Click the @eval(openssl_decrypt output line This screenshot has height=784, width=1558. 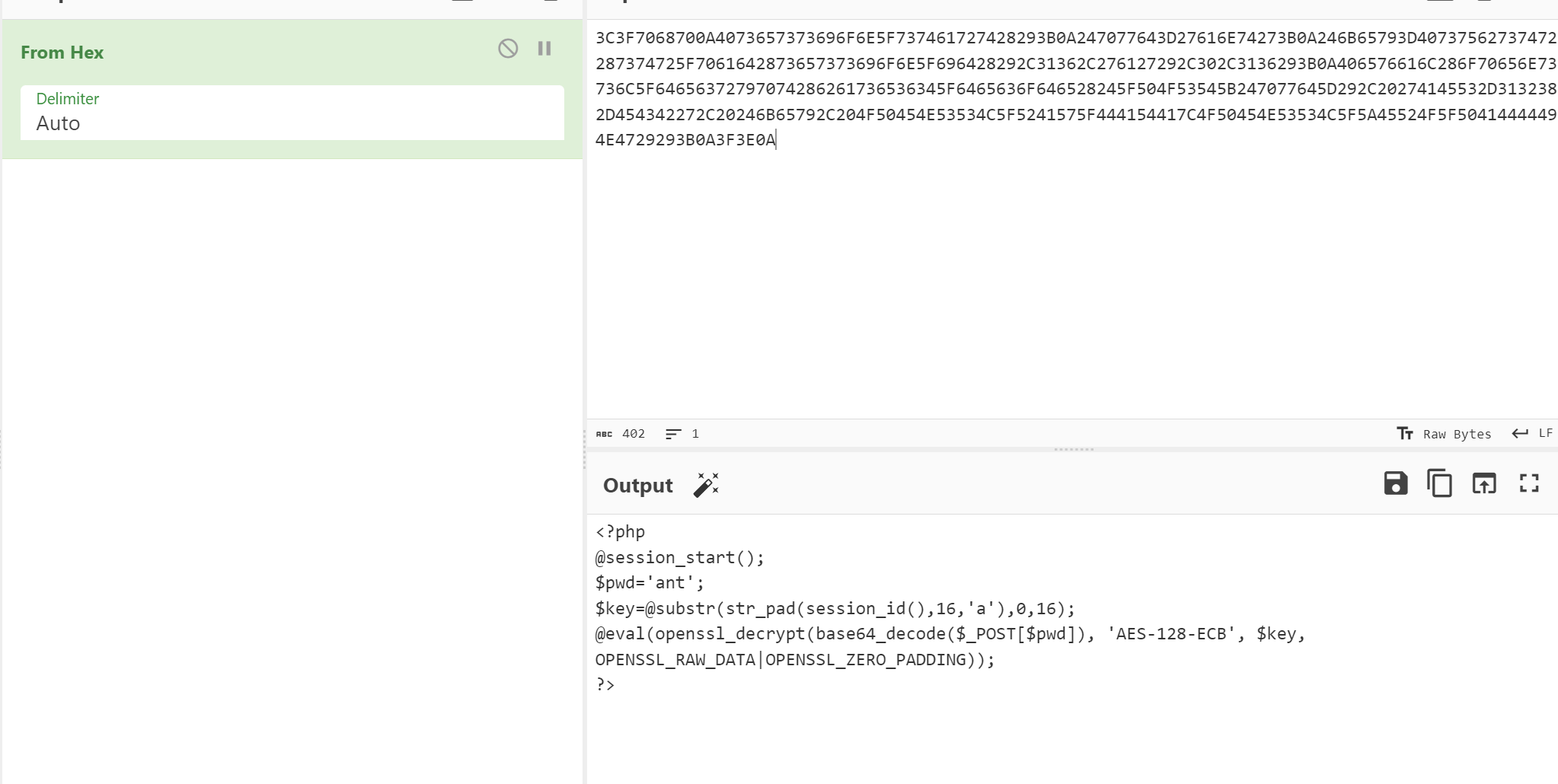point(950,634)
